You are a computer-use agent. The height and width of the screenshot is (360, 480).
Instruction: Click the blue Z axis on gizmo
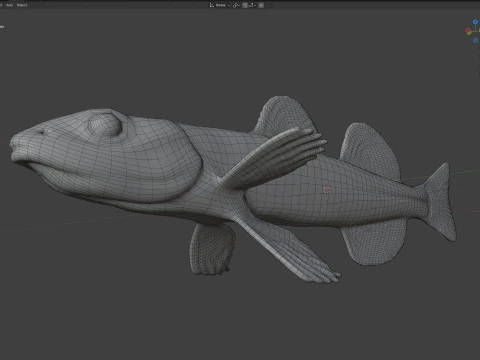tap(475, 22)
